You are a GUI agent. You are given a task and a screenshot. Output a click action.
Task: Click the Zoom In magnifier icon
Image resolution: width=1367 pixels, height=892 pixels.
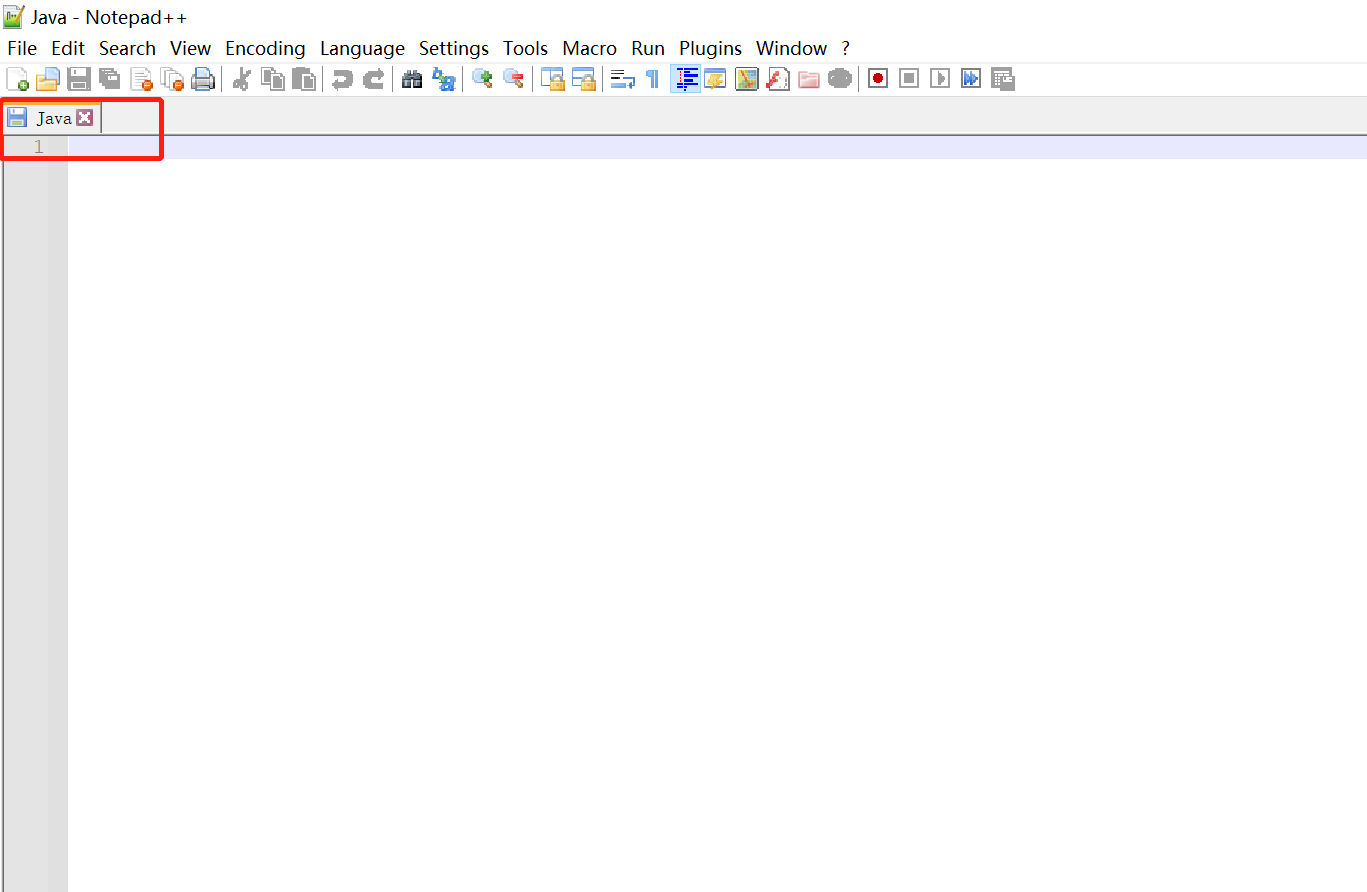pyautogui.click(x=482, y=79)
